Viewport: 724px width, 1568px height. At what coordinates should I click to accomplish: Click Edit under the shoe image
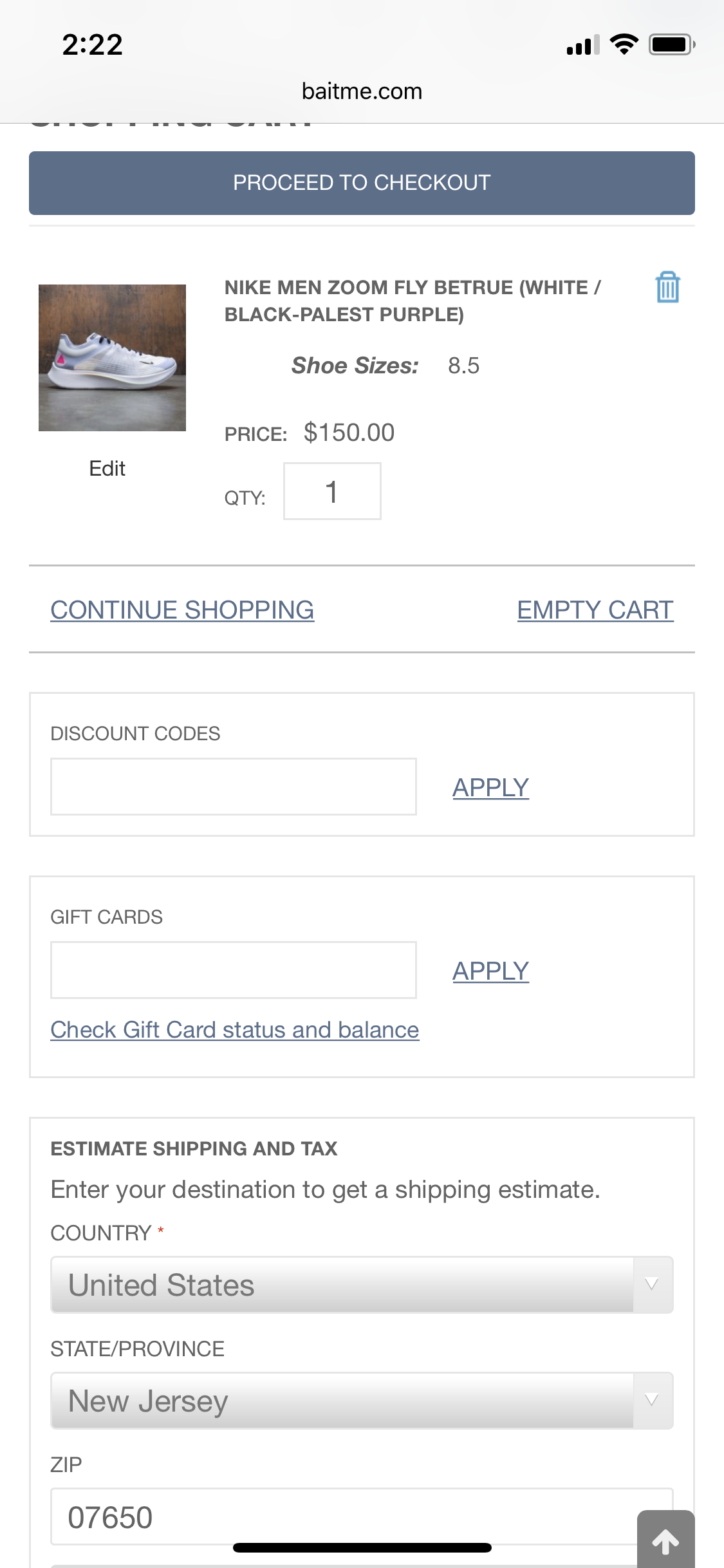pyautogui.click(x=107, y=469)
